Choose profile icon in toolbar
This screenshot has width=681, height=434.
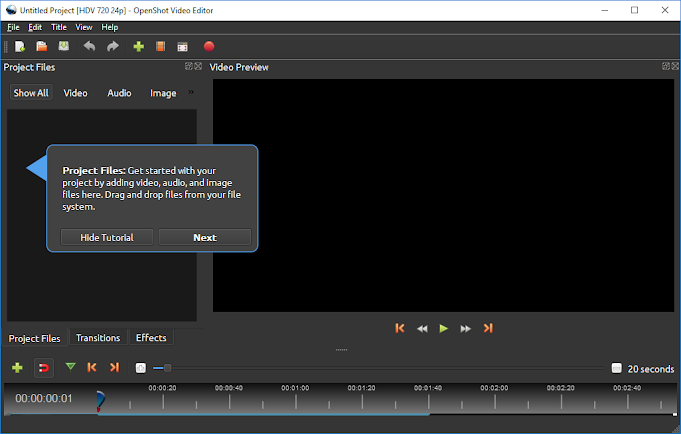pos(160,46)
